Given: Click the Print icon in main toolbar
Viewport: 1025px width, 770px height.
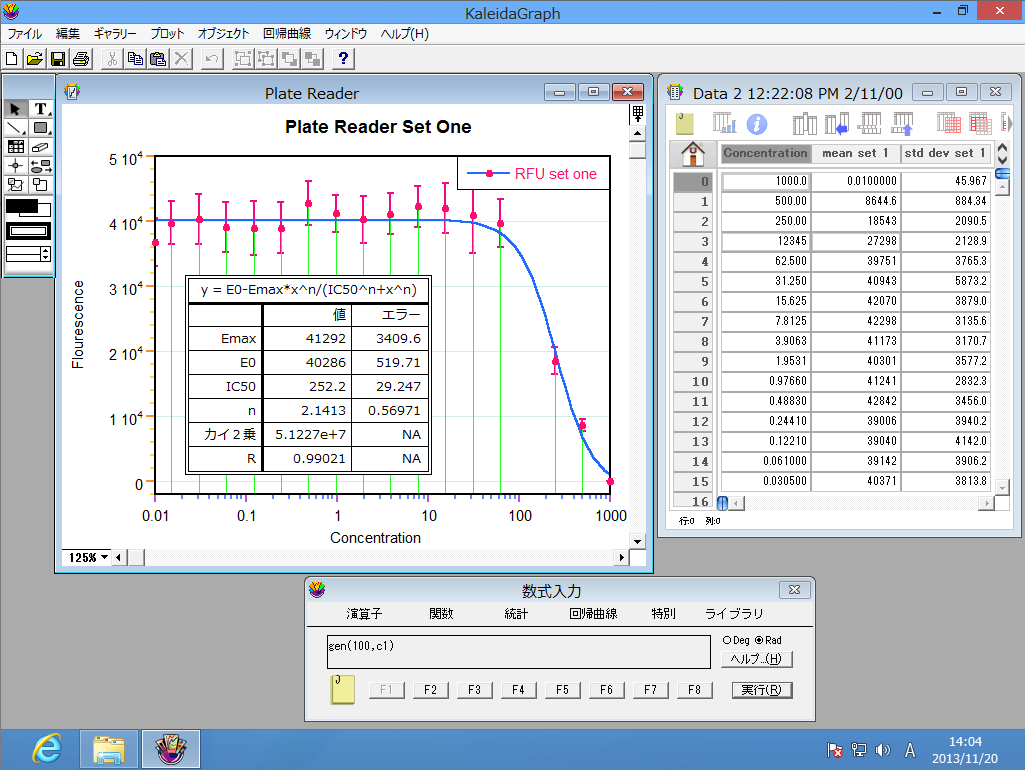Looking at the screenshot, I should pos(81,59).
